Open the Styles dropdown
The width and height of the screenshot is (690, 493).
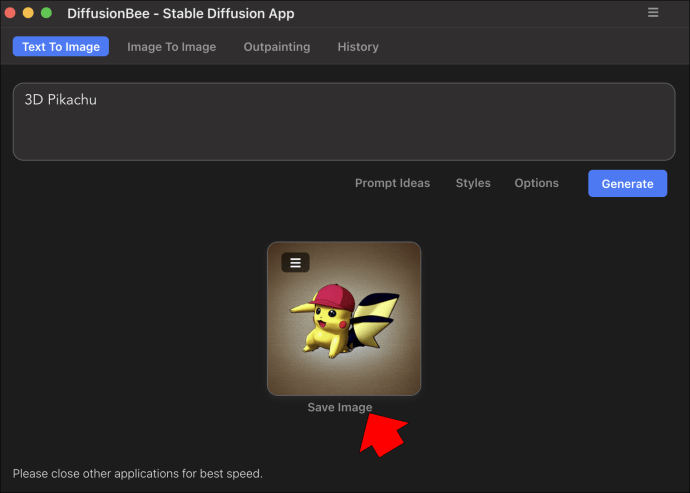tap(473, 183)
